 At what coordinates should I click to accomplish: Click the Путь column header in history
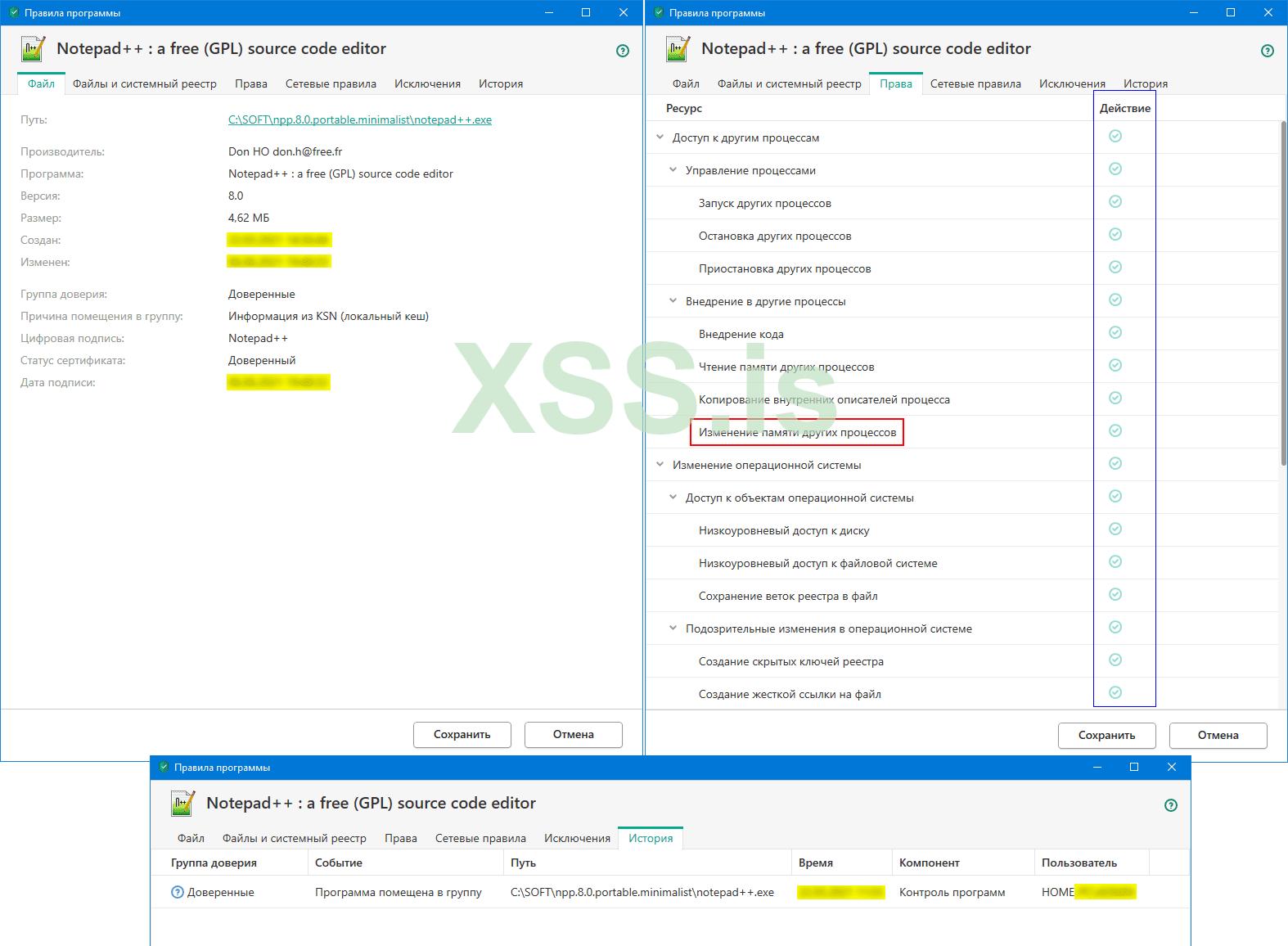[x=524, y=863]
